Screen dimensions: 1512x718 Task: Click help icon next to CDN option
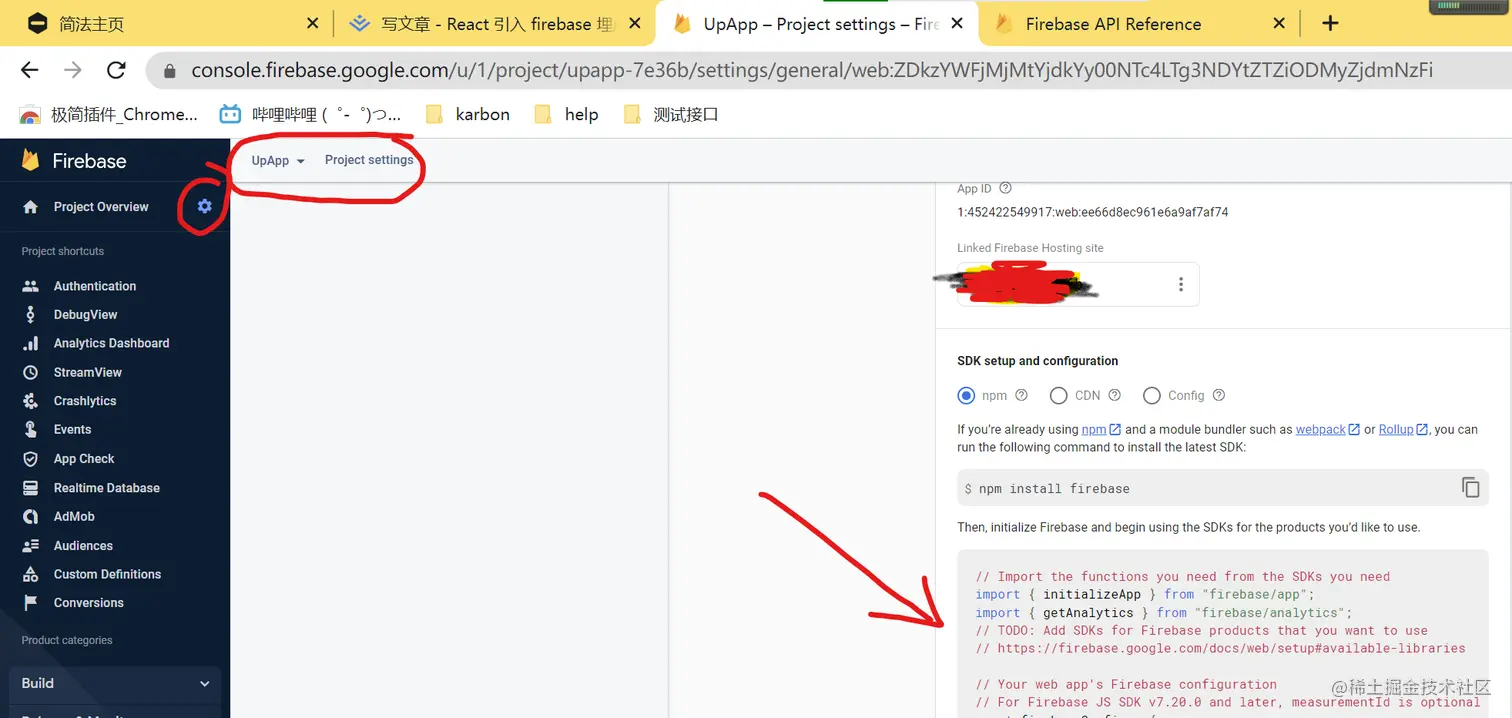point(1114,395)
